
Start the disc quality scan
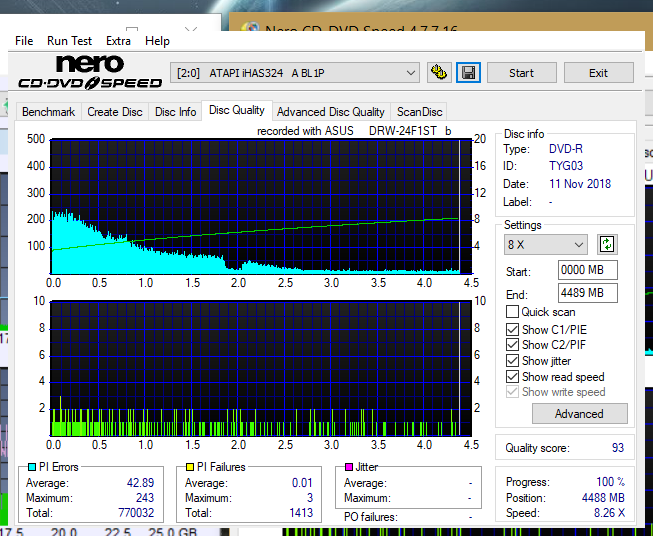pos(521,73)
